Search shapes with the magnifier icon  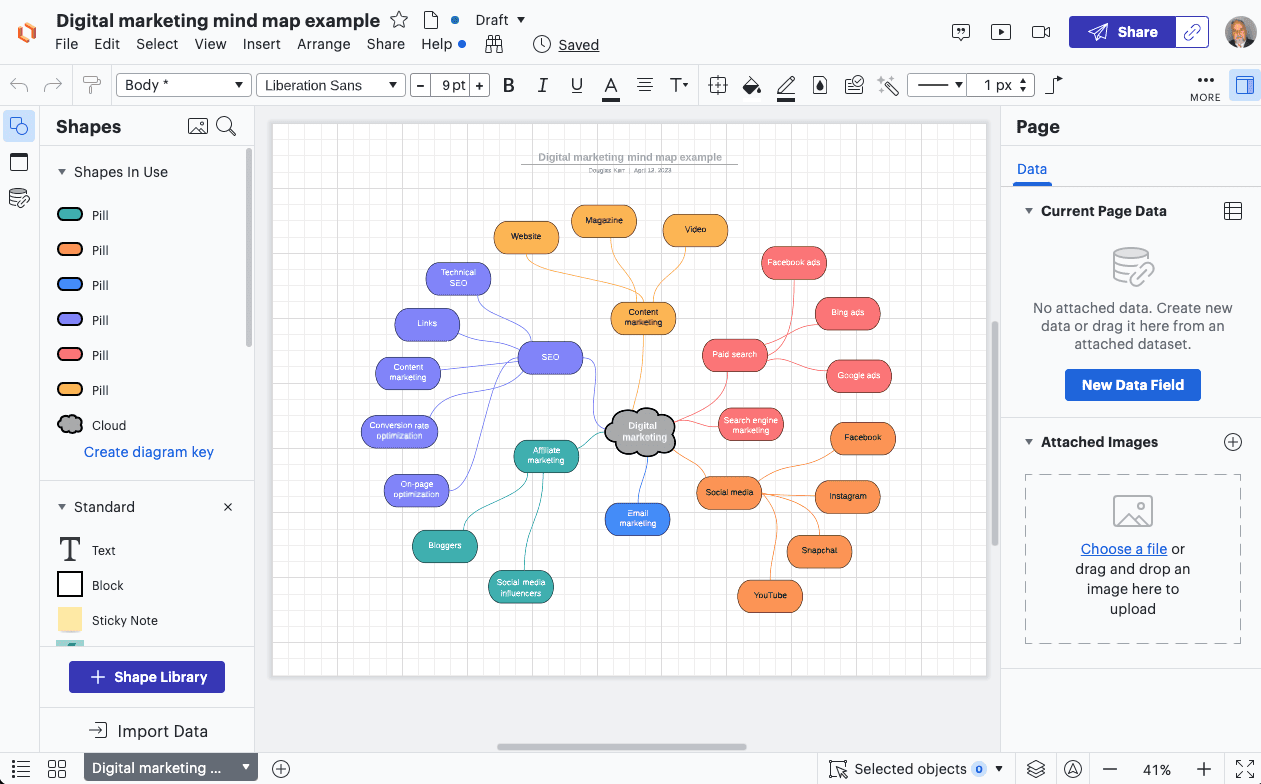[x=227, y=126]
